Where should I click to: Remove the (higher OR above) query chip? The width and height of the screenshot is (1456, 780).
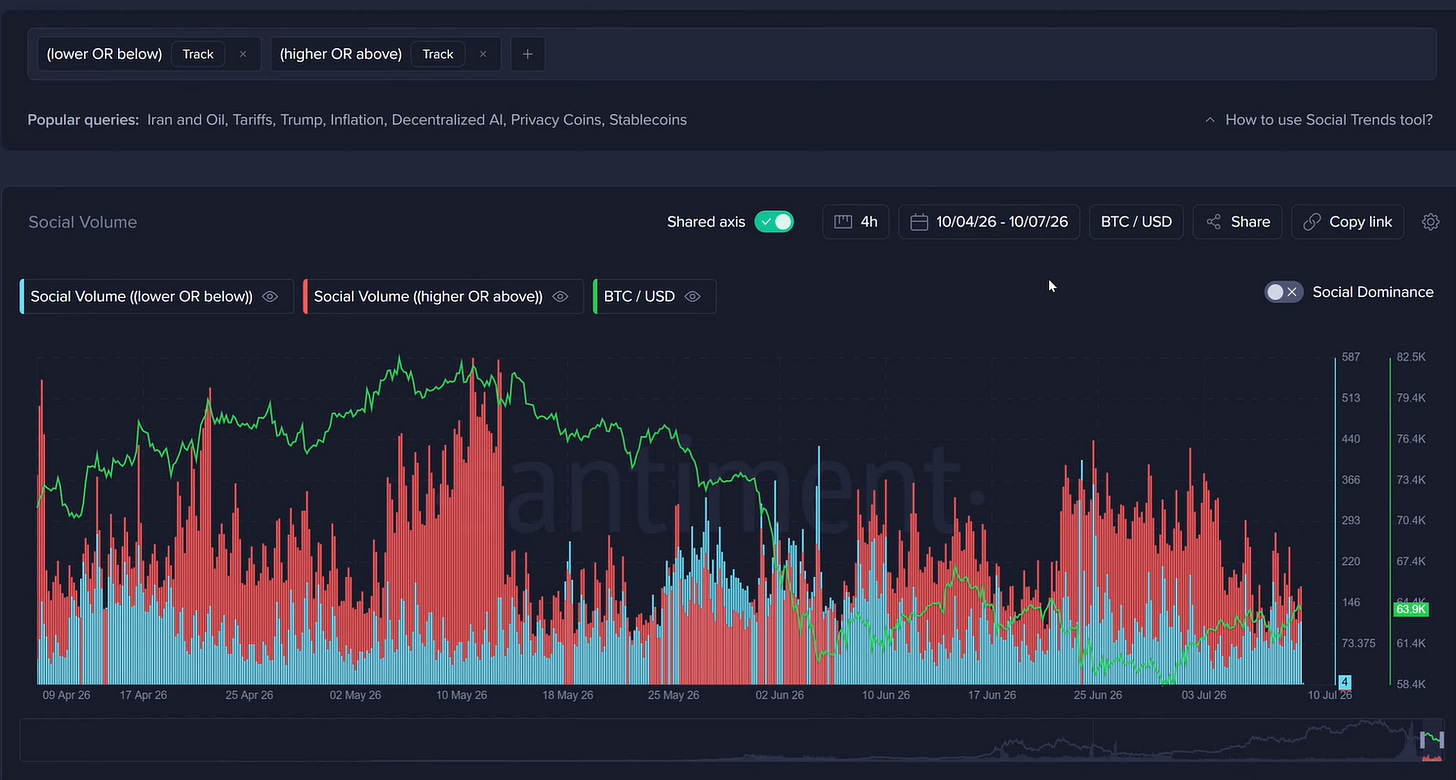483,54
